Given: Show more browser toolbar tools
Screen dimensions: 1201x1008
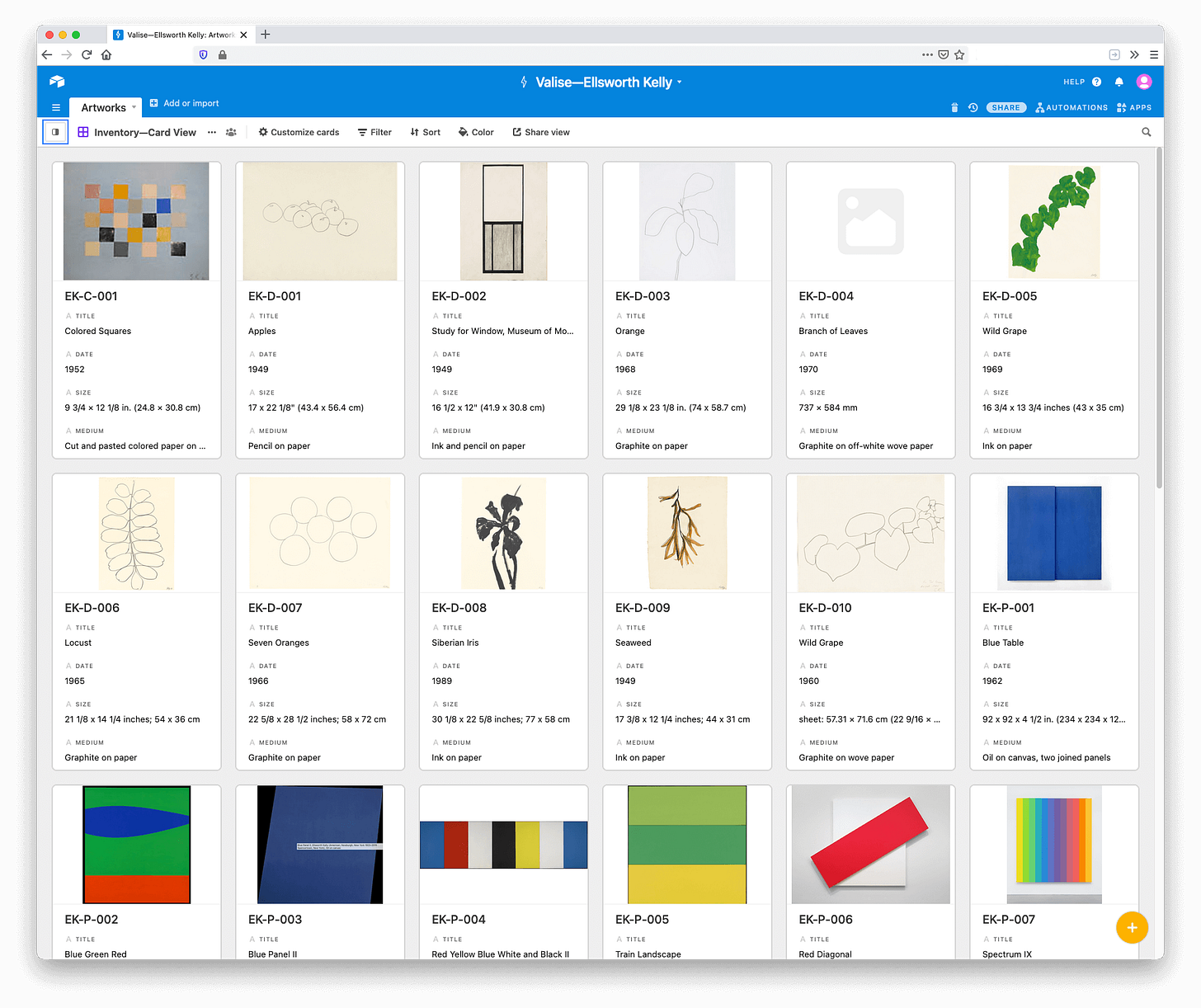Looking at the screenshot, I should click(x=1134, y=54).
